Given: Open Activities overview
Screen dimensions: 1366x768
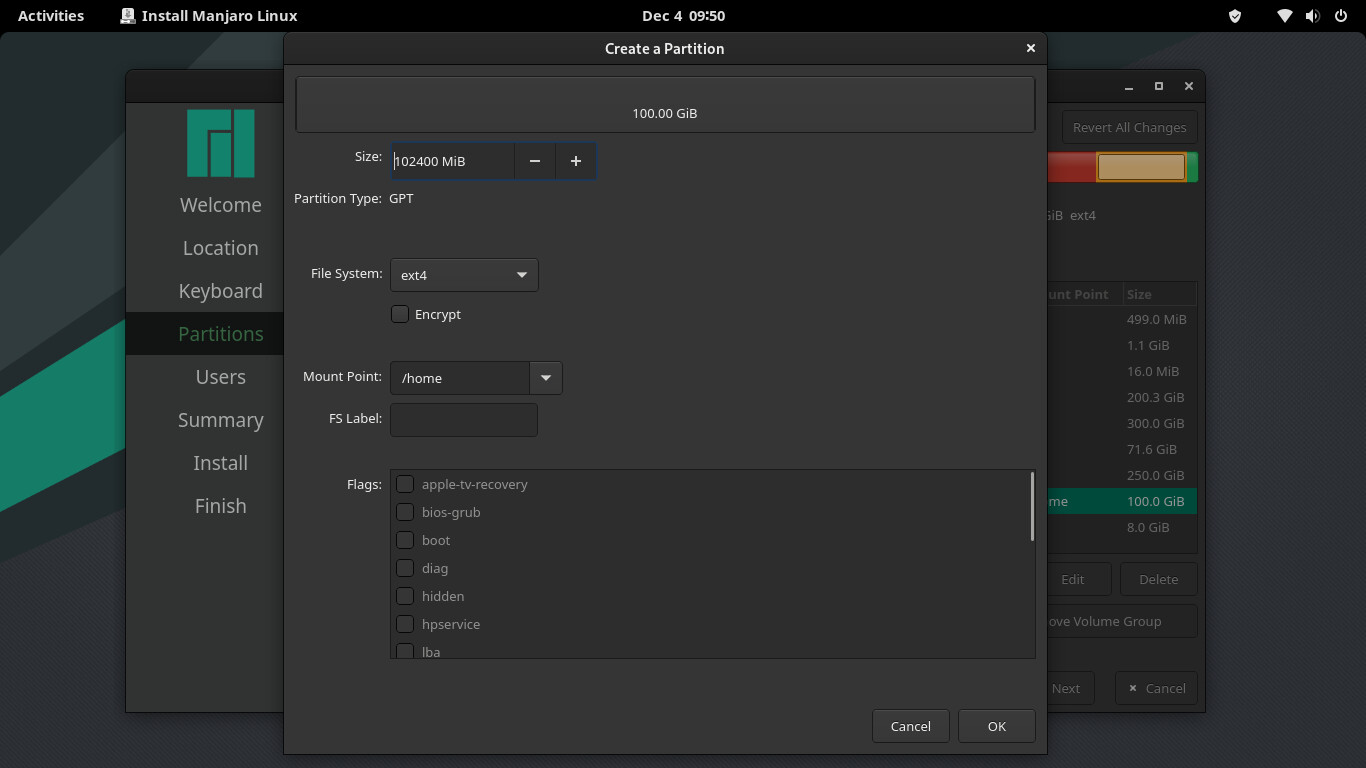Looking at the screenshot, I should point(51,16).
